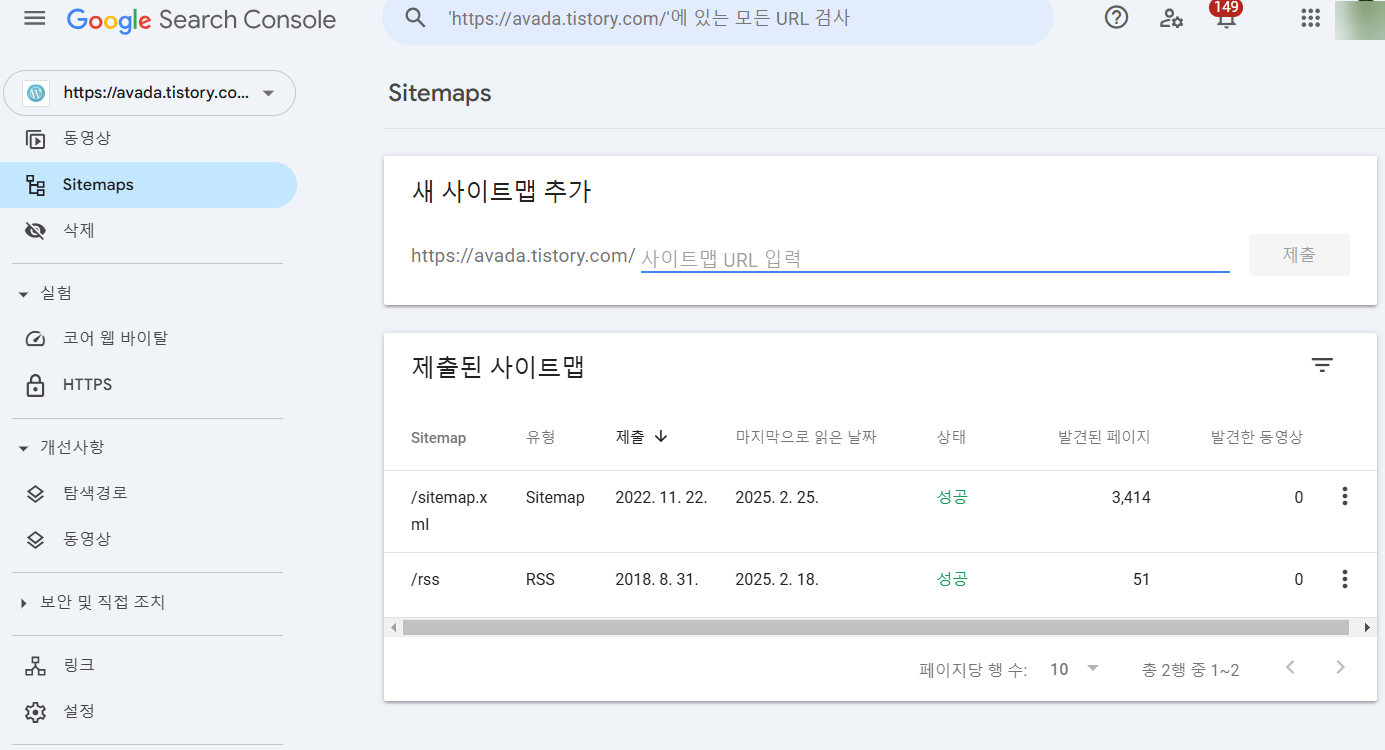Open the /sitemap.xml row
This screenshot has width=1385, height=750.
tap(880, 511)
